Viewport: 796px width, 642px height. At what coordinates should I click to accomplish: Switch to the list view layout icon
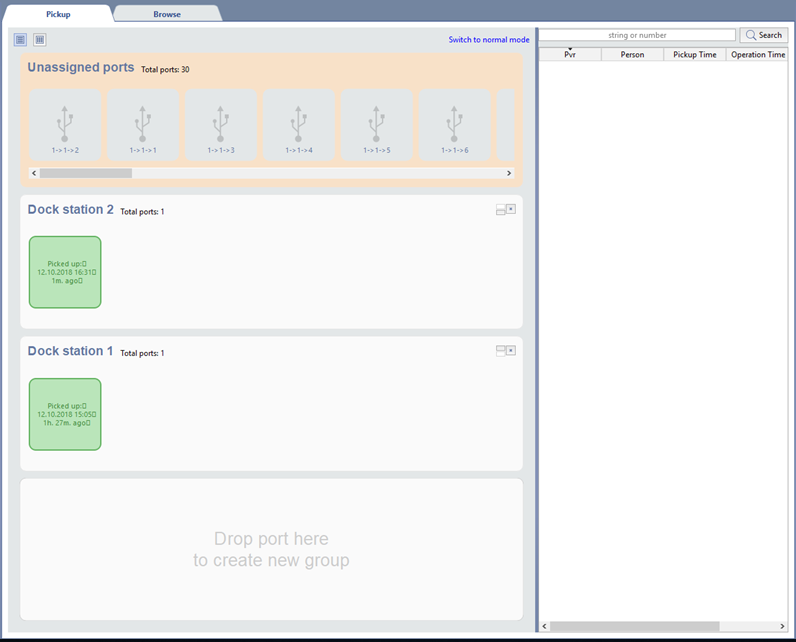point(20,40)
